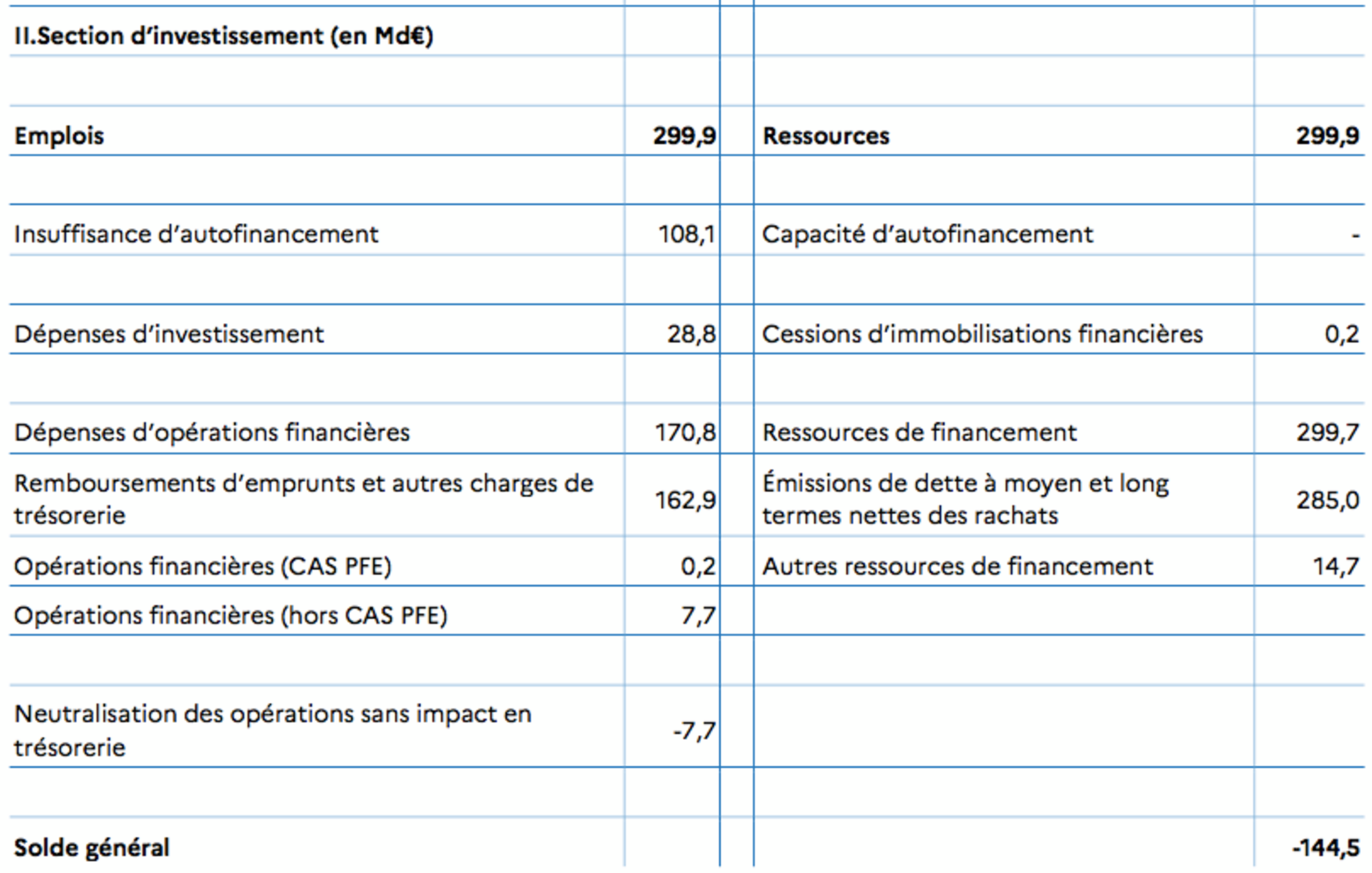The width and height of the screenshot is (1372, 873).
Task: Click 'Insuffisance d'autofinancement' label
Action: tap(196, 234)
